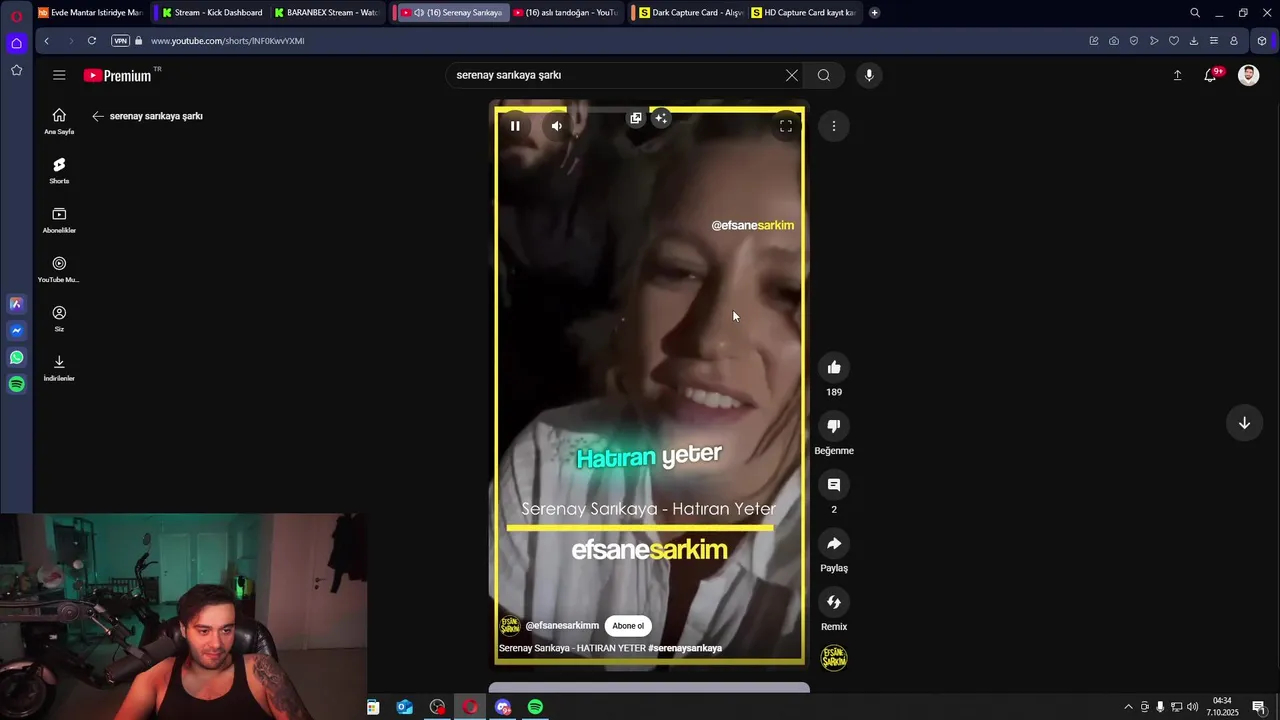Open İndirilenler downloads in sidebar
The width and height of the screenshot is (1280, 720).
tap(59, 368)
